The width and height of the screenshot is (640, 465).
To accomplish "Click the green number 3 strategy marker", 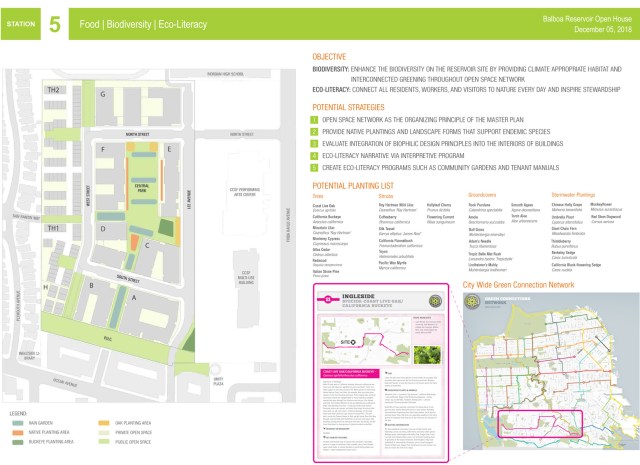I will pyautogui.click(x=314, y=144).
